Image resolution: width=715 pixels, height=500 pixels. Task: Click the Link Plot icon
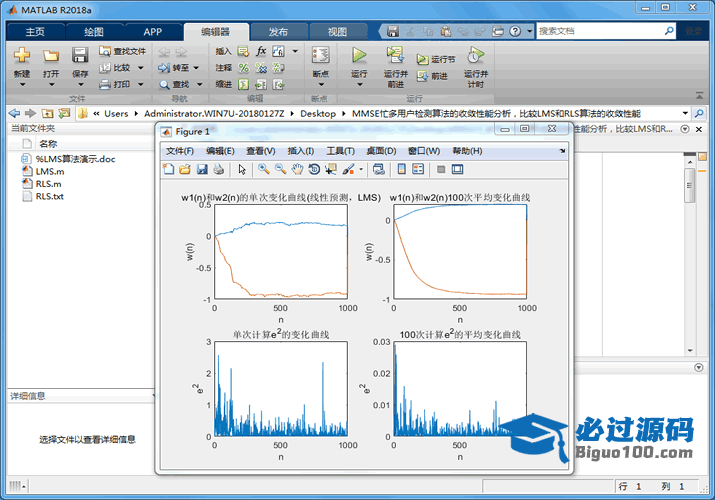point(378,170)
